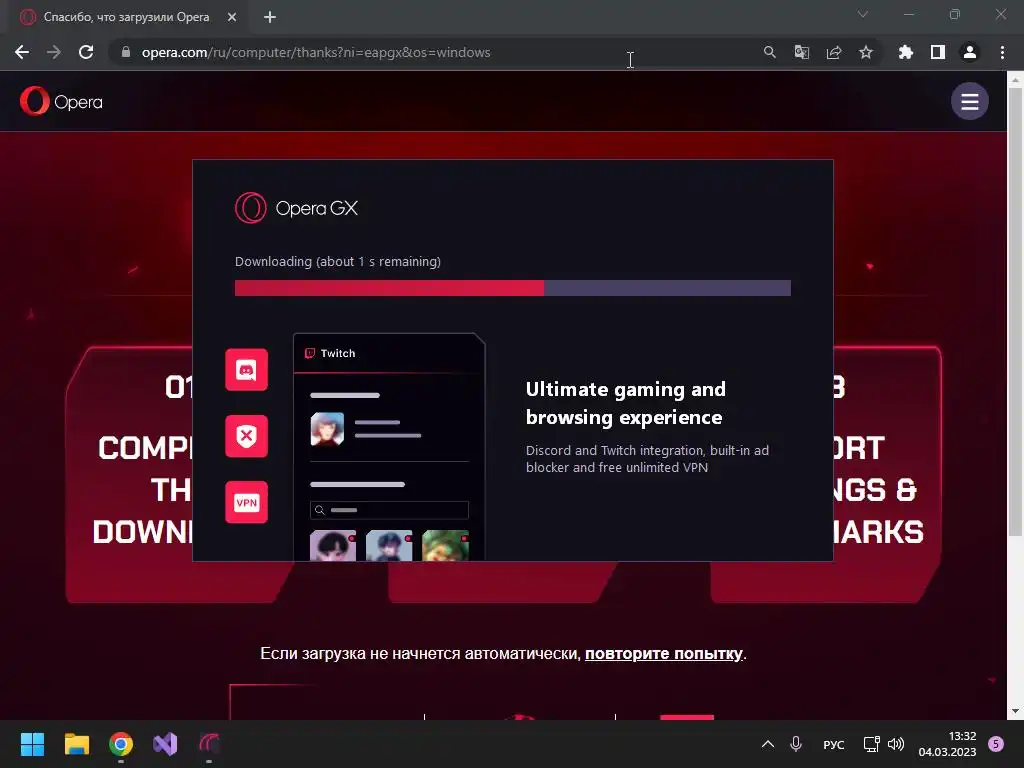This screenshot has width=1024, height=768.
Task: Click the download progress bar
Action: tap(513, 288)
